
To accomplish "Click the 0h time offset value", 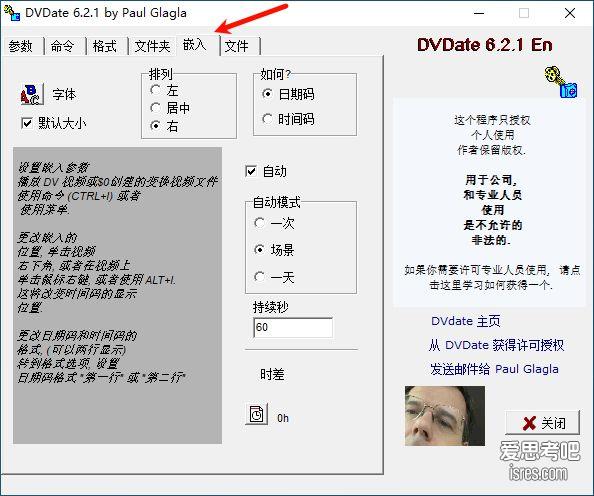I will coord(283,418).
